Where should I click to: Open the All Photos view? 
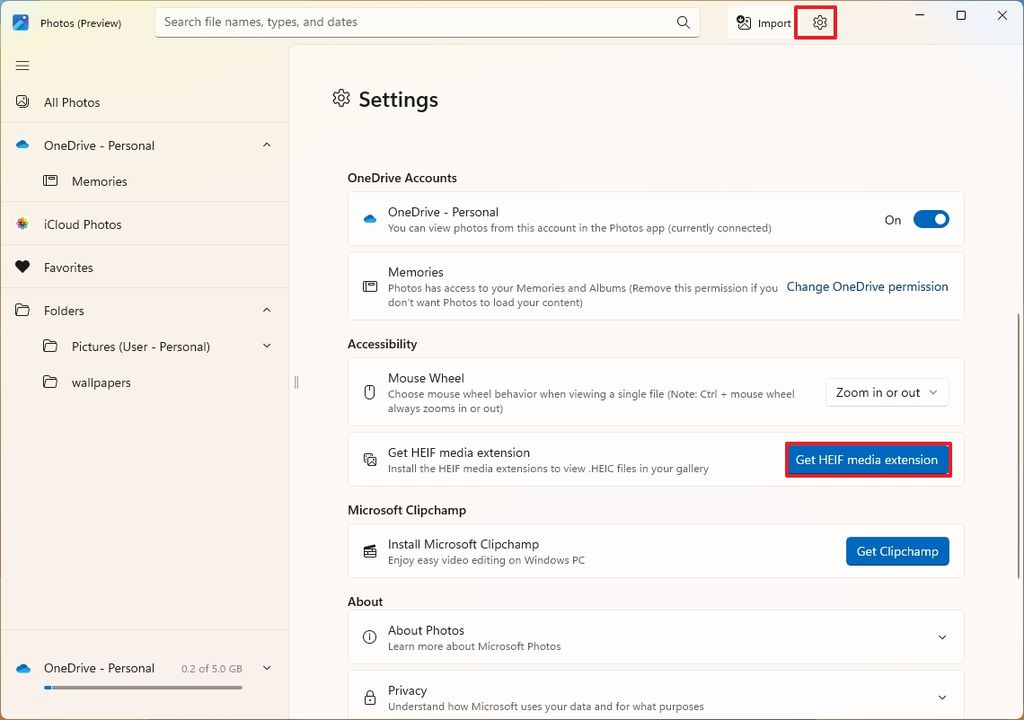point(71,102)
